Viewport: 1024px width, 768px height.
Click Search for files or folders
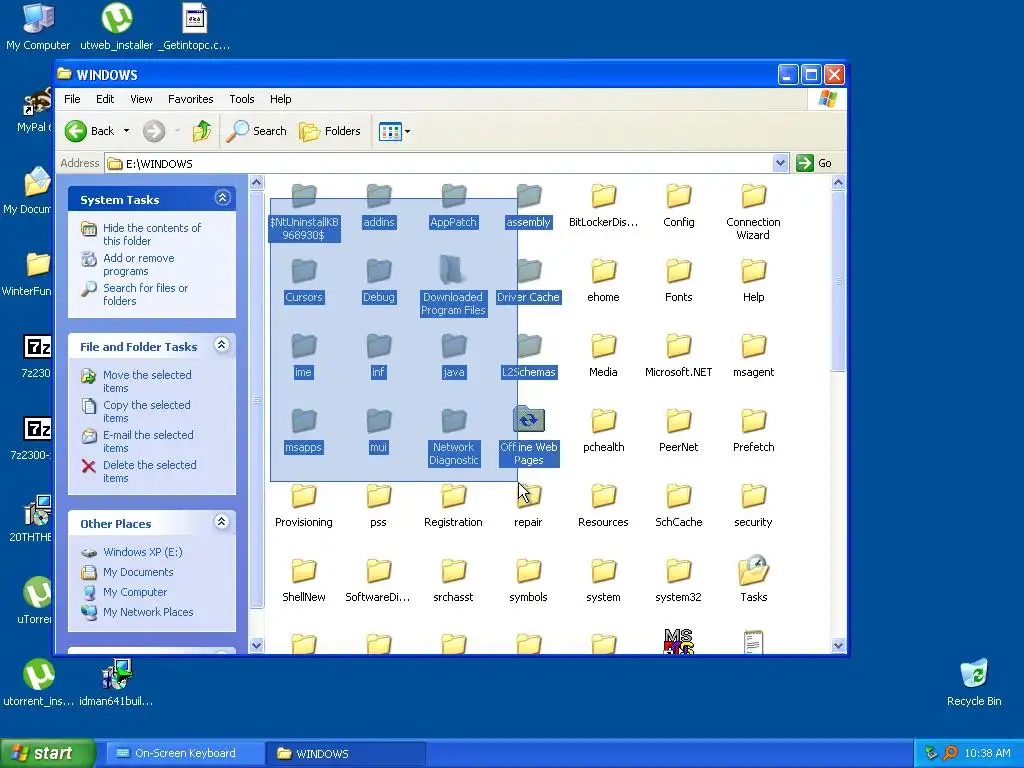tap(145, 295)
